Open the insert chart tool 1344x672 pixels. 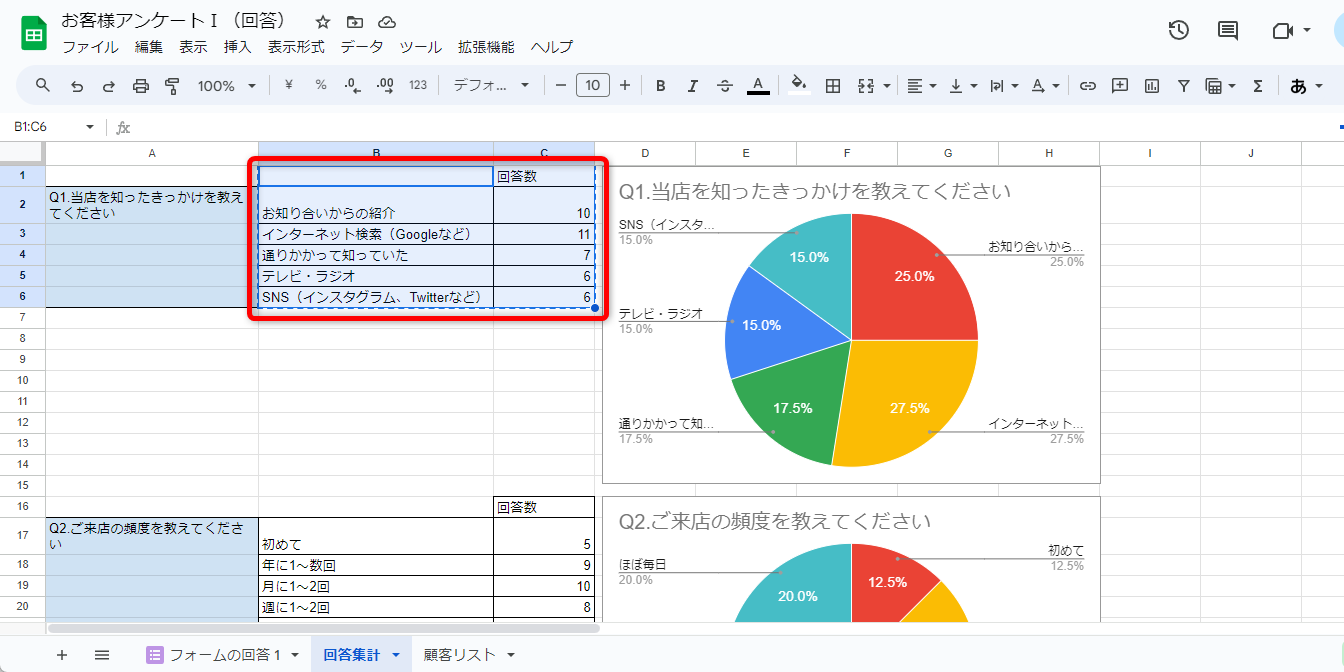click(x=1152, y=86)
